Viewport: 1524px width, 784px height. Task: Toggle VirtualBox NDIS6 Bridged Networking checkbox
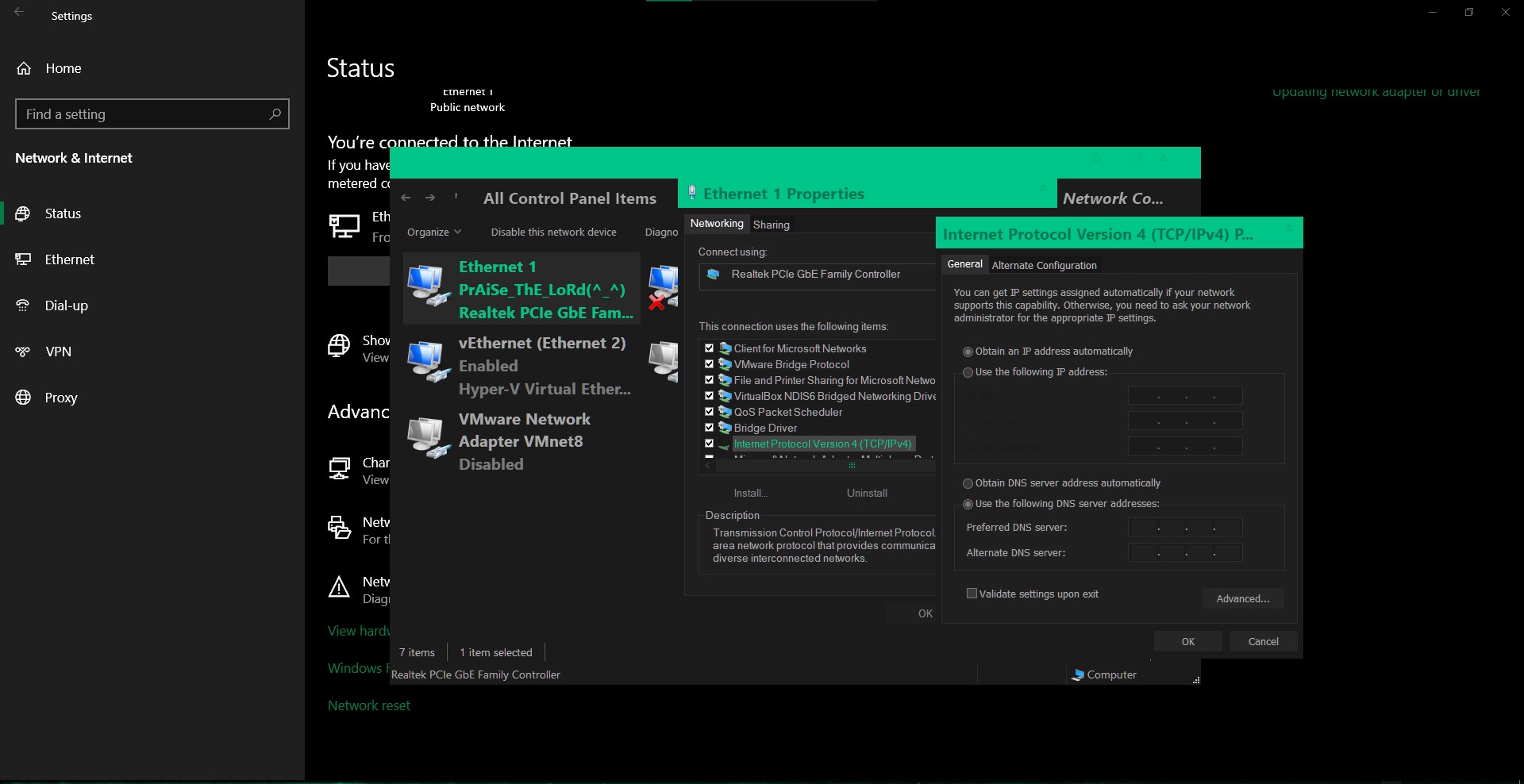click(709, 395)
